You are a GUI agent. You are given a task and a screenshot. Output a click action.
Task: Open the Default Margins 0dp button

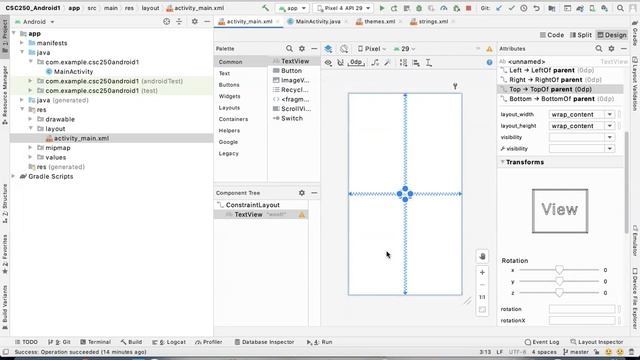[356, 62]
